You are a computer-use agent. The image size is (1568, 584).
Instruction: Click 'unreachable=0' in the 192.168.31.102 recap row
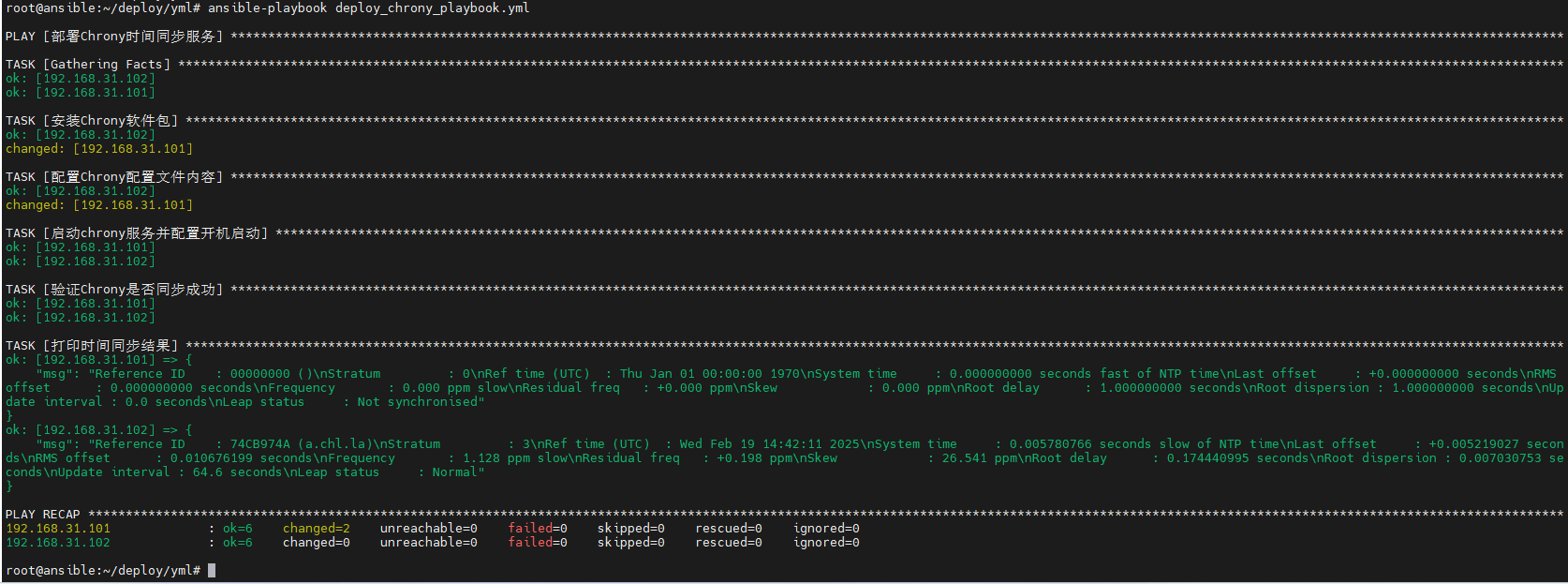(429, 543)
